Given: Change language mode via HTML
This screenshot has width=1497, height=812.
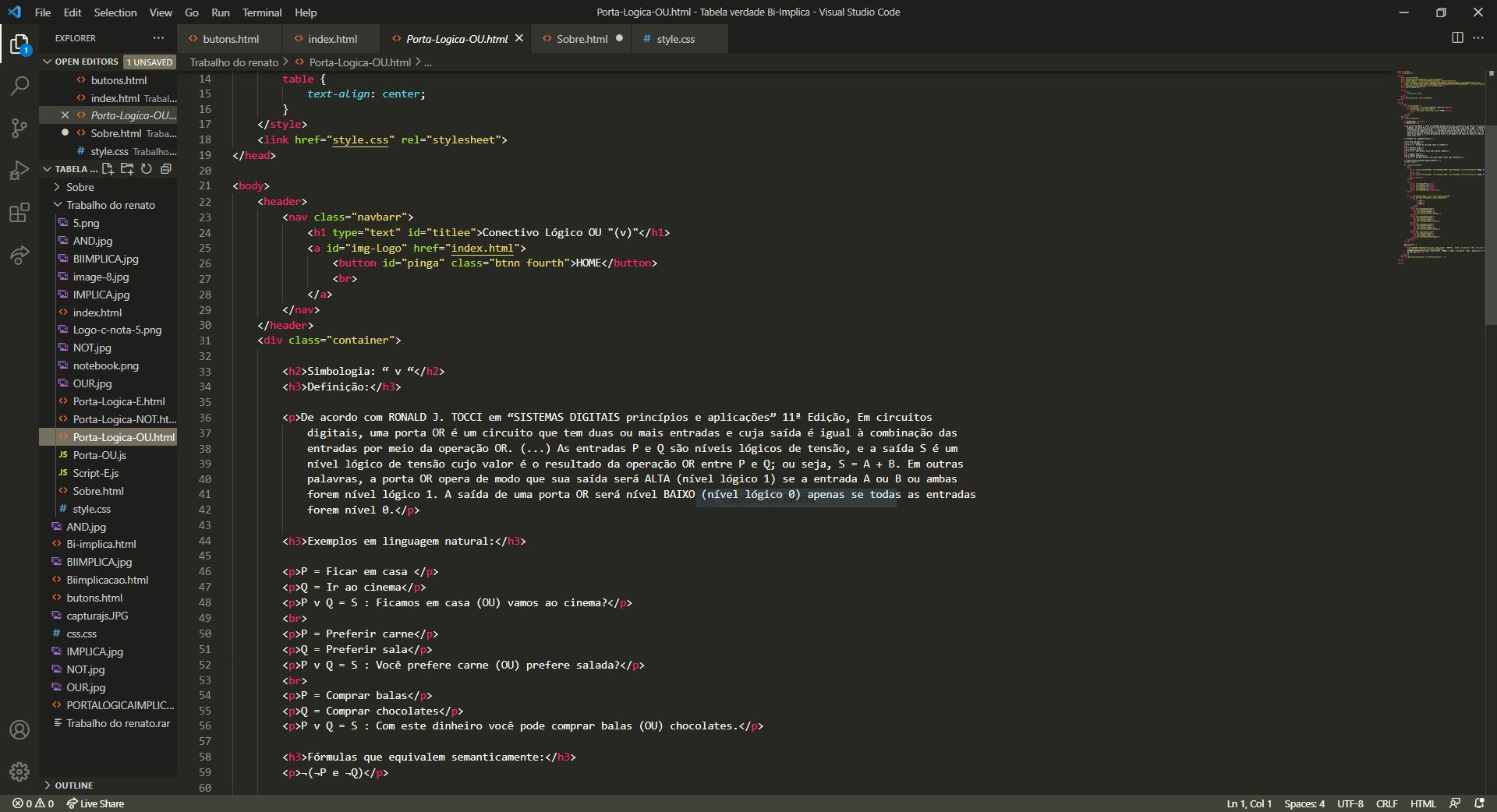Looking at the screenshot, I should pos(1423,803).
